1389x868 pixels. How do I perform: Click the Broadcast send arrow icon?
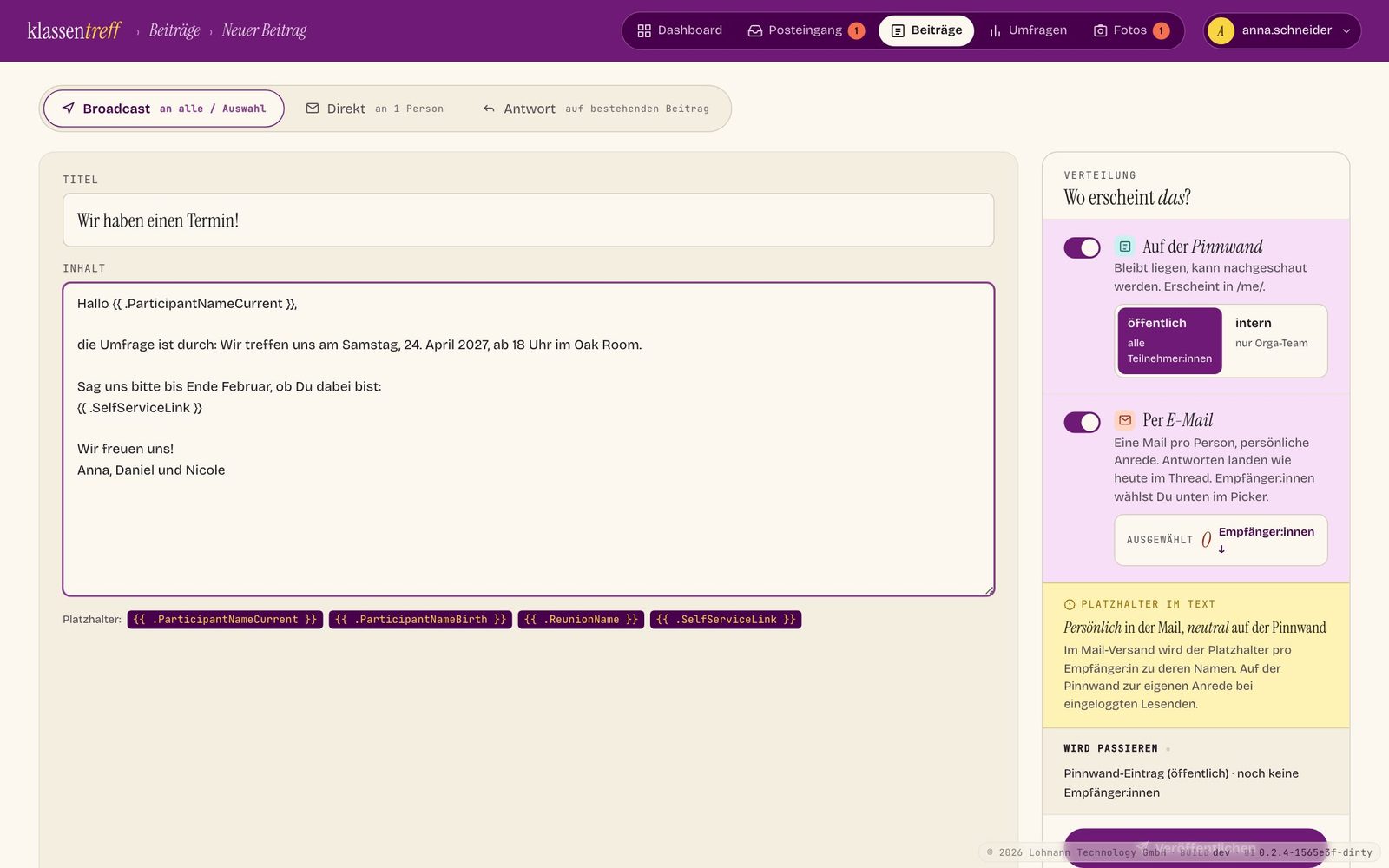click(69, 108)
